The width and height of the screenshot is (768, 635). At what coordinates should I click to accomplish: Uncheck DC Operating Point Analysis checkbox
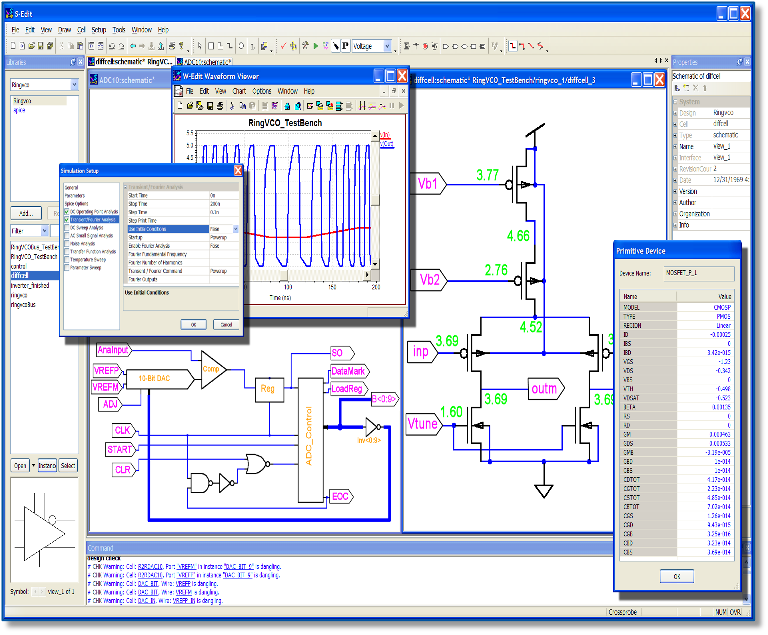[67, 212]
